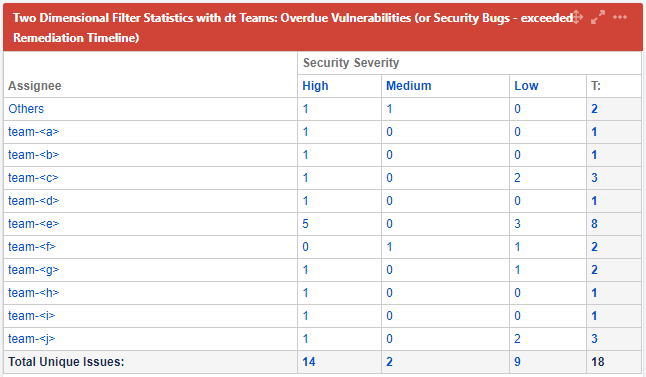Open the team-<a> assignee link

tap(34, 132)
